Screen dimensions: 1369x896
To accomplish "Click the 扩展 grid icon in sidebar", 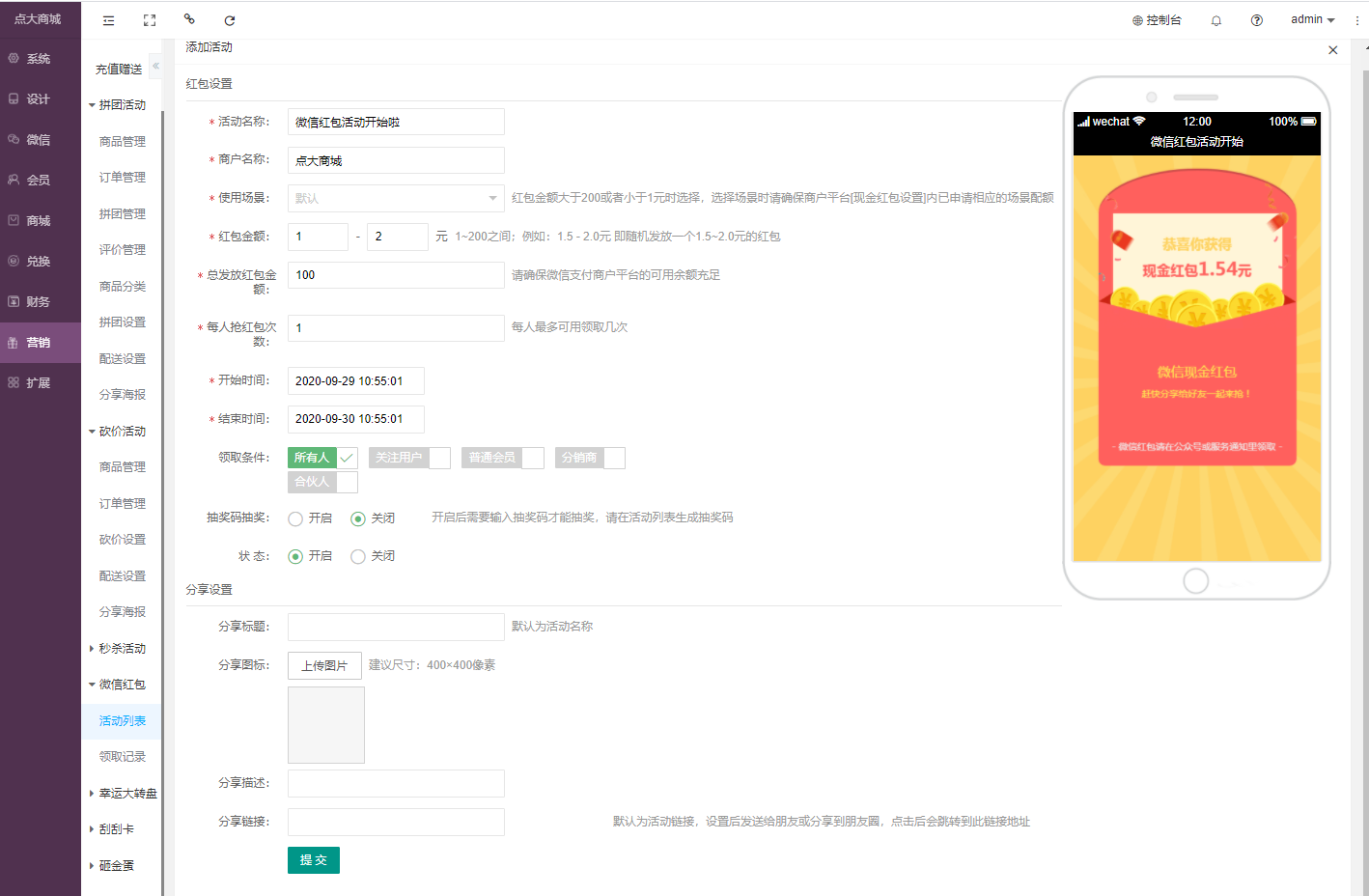I will pyautogui.click(x=14, y=383).
